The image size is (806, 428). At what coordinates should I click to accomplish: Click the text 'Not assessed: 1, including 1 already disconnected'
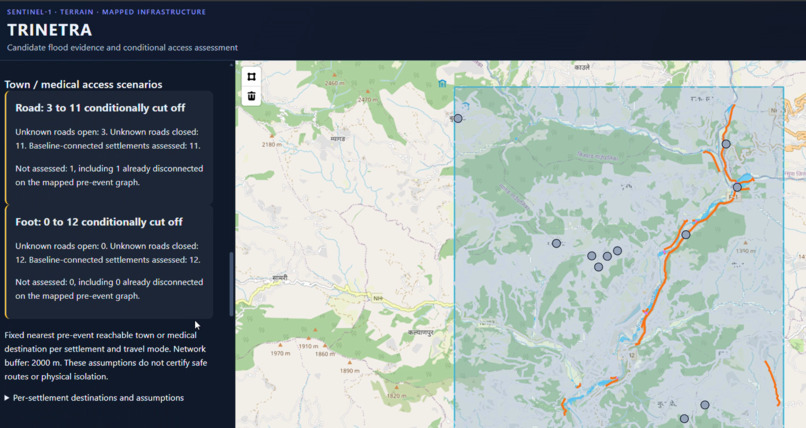point(109,169)
